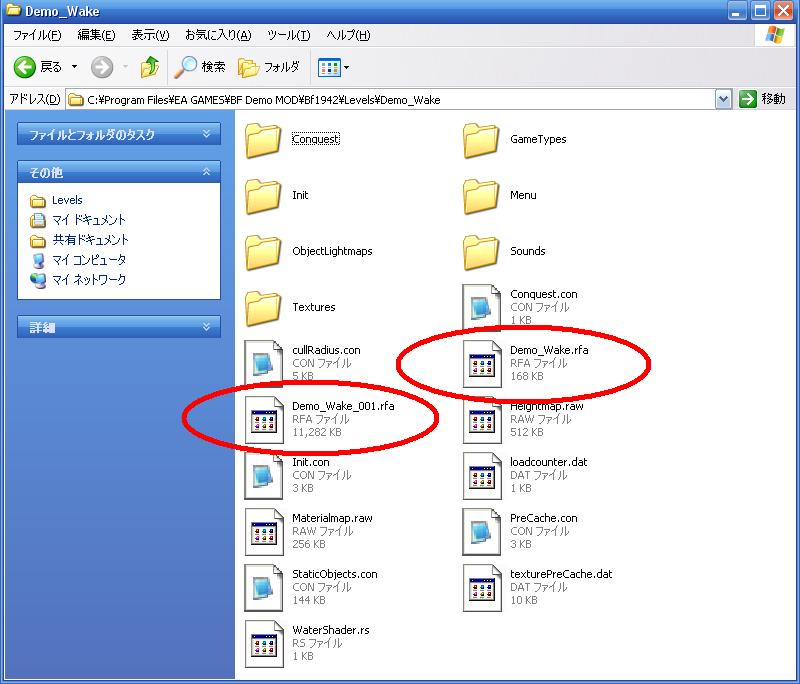
Task: Click the Demo_Wake.rfa file name
Action: [549, 350]
